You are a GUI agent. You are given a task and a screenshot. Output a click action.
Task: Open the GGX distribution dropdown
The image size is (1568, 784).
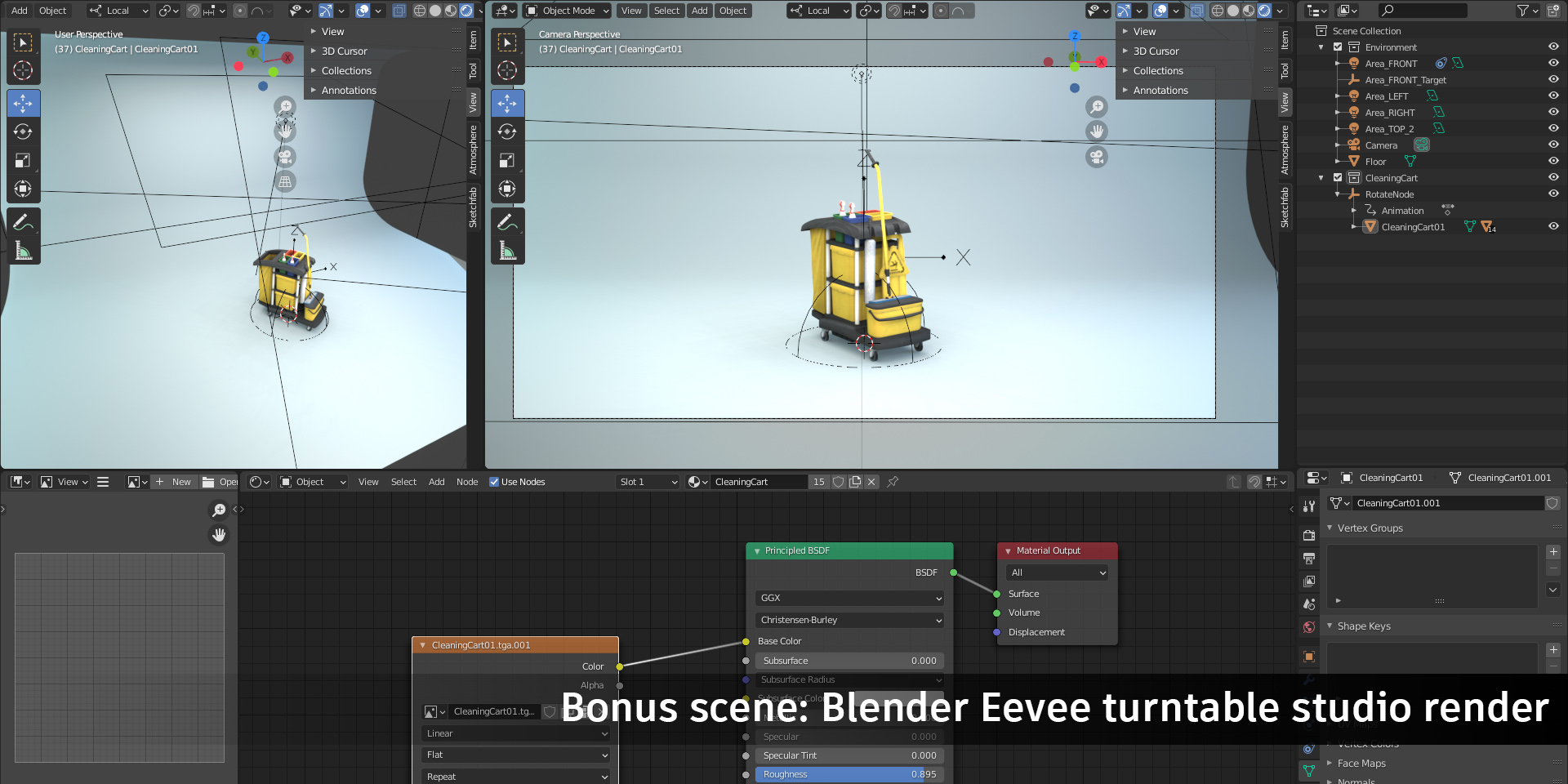(849, 598)
